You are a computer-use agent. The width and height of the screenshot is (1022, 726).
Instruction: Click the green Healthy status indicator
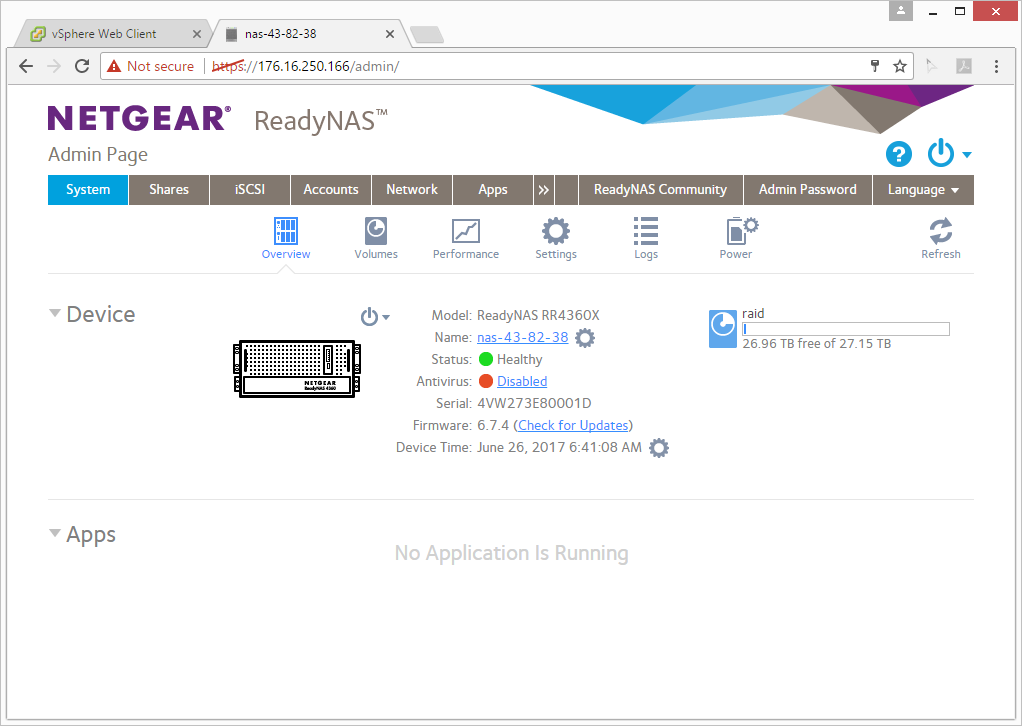[486, 359]
